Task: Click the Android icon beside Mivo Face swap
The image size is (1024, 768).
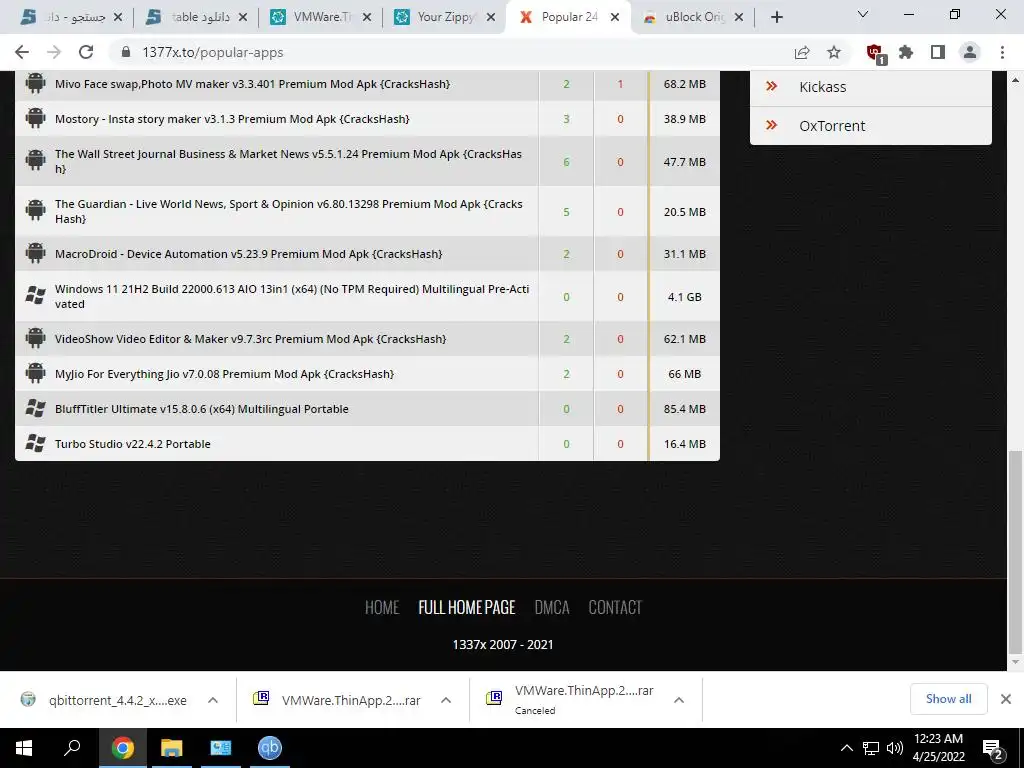Action: click(x=35, y=83)
